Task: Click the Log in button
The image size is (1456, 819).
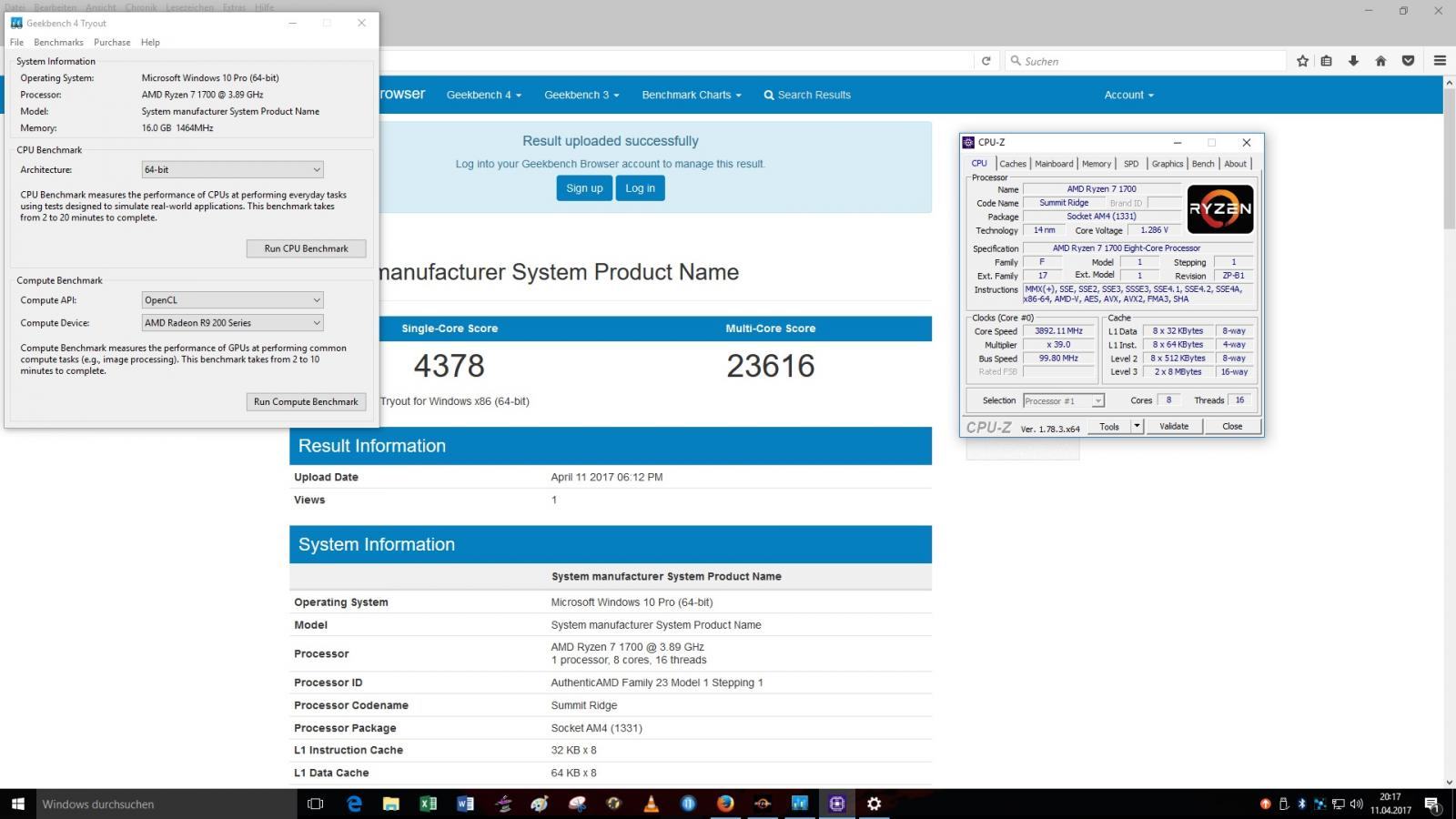Action: 640,188
